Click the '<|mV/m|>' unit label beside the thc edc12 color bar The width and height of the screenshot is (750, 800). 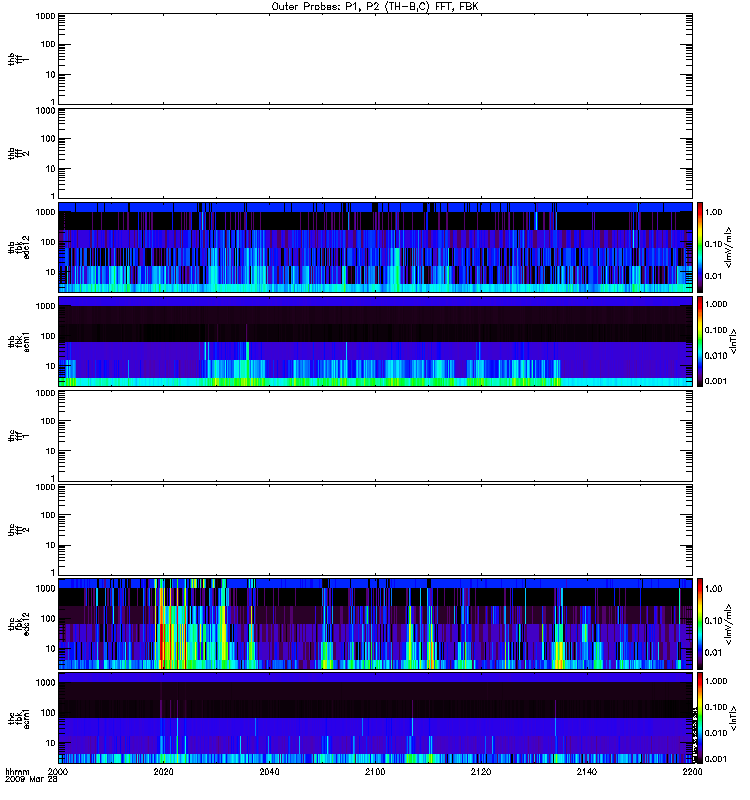729,624
